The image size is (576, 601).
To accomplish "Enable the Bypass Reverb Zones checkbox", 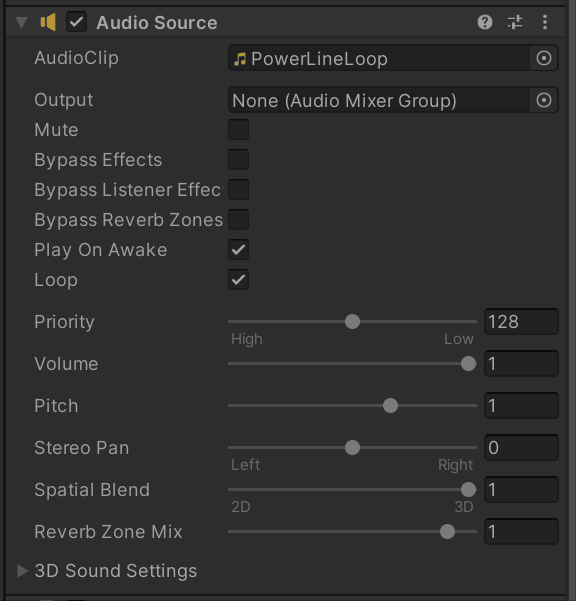I will [x=238, y=220].
